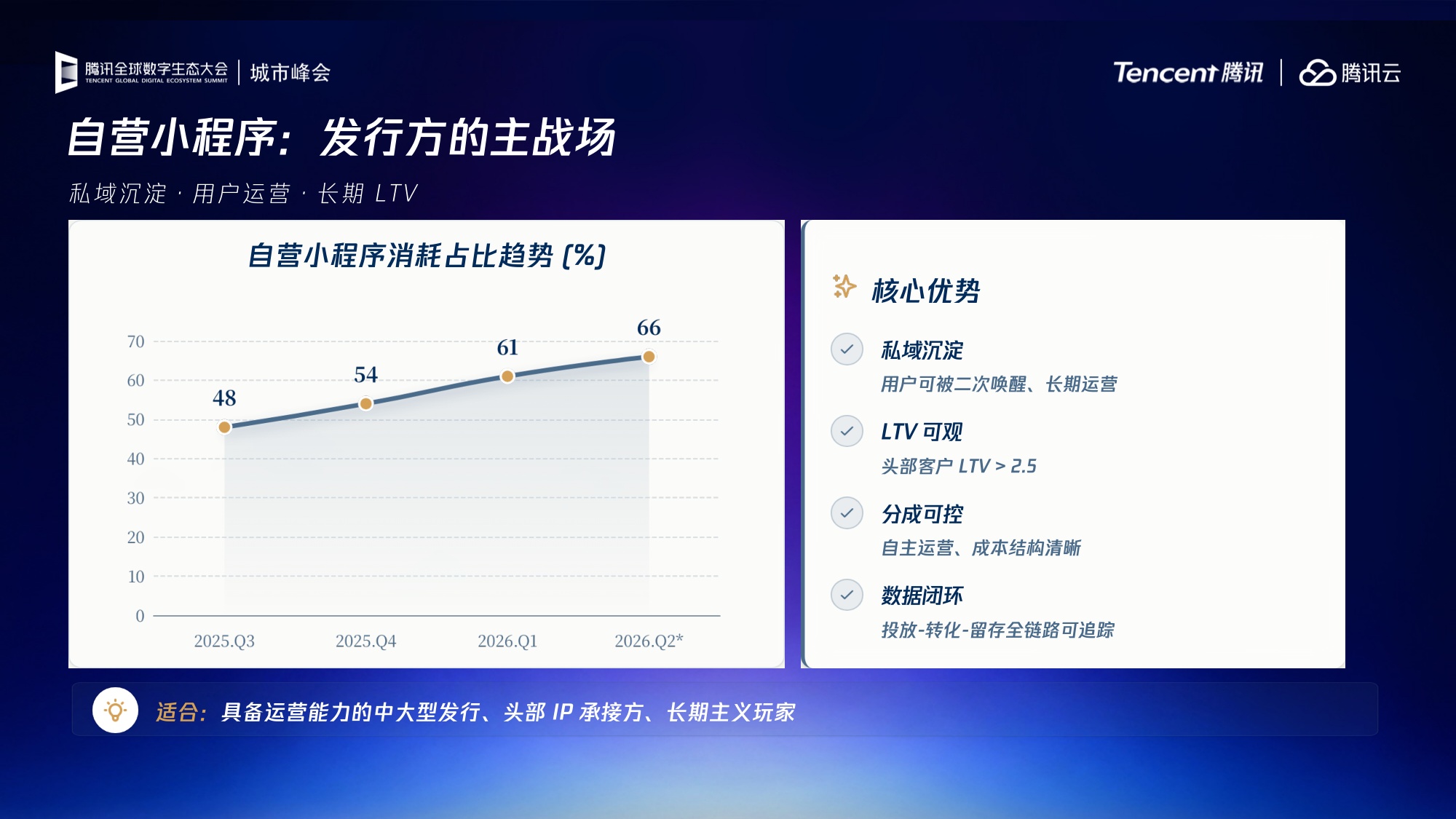The width and height of the screenshot is (1456, 819).
Task: Click the chart data point labeled 48
Action: [224, 427]
